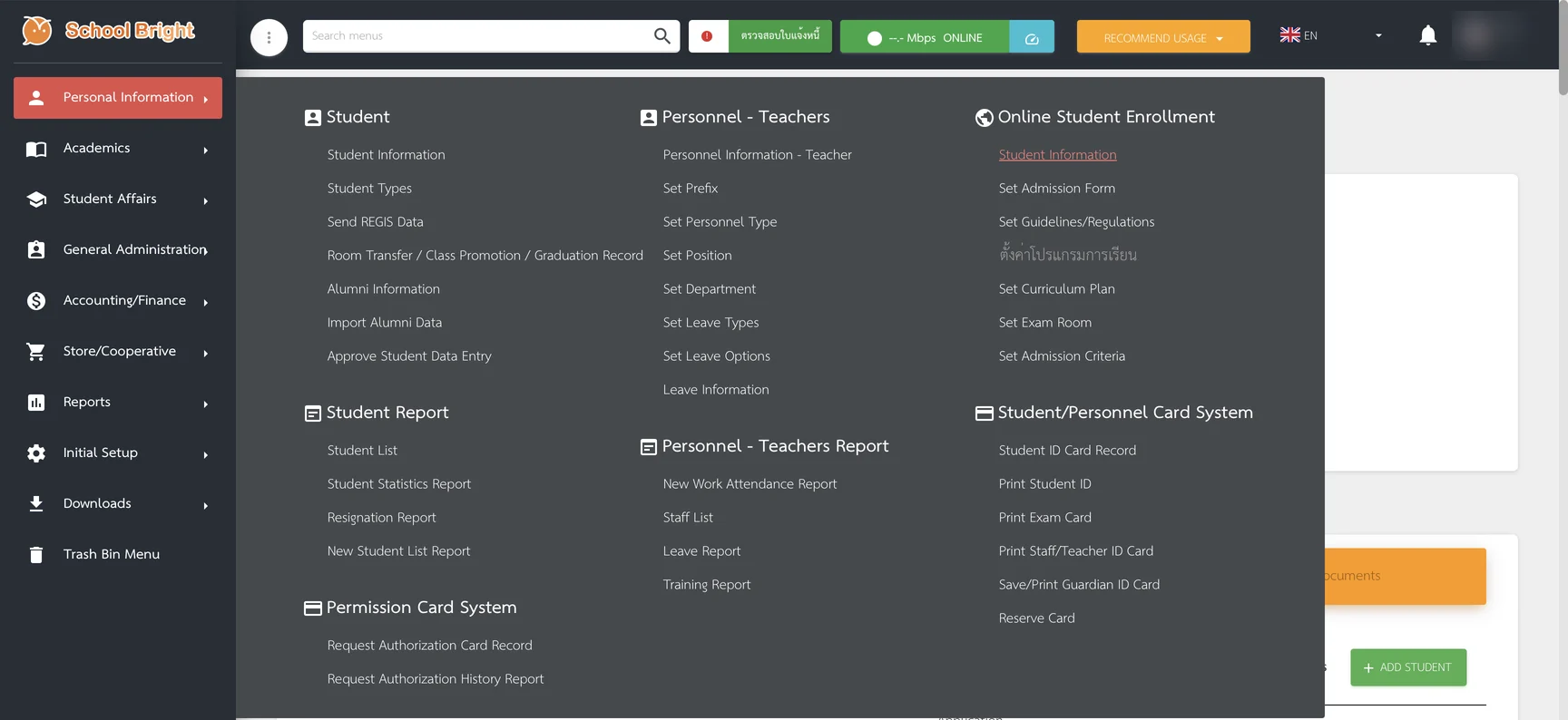Open notifications bell icon
The width and height of the screenshot is (1568, 720).
[1427, 35]
